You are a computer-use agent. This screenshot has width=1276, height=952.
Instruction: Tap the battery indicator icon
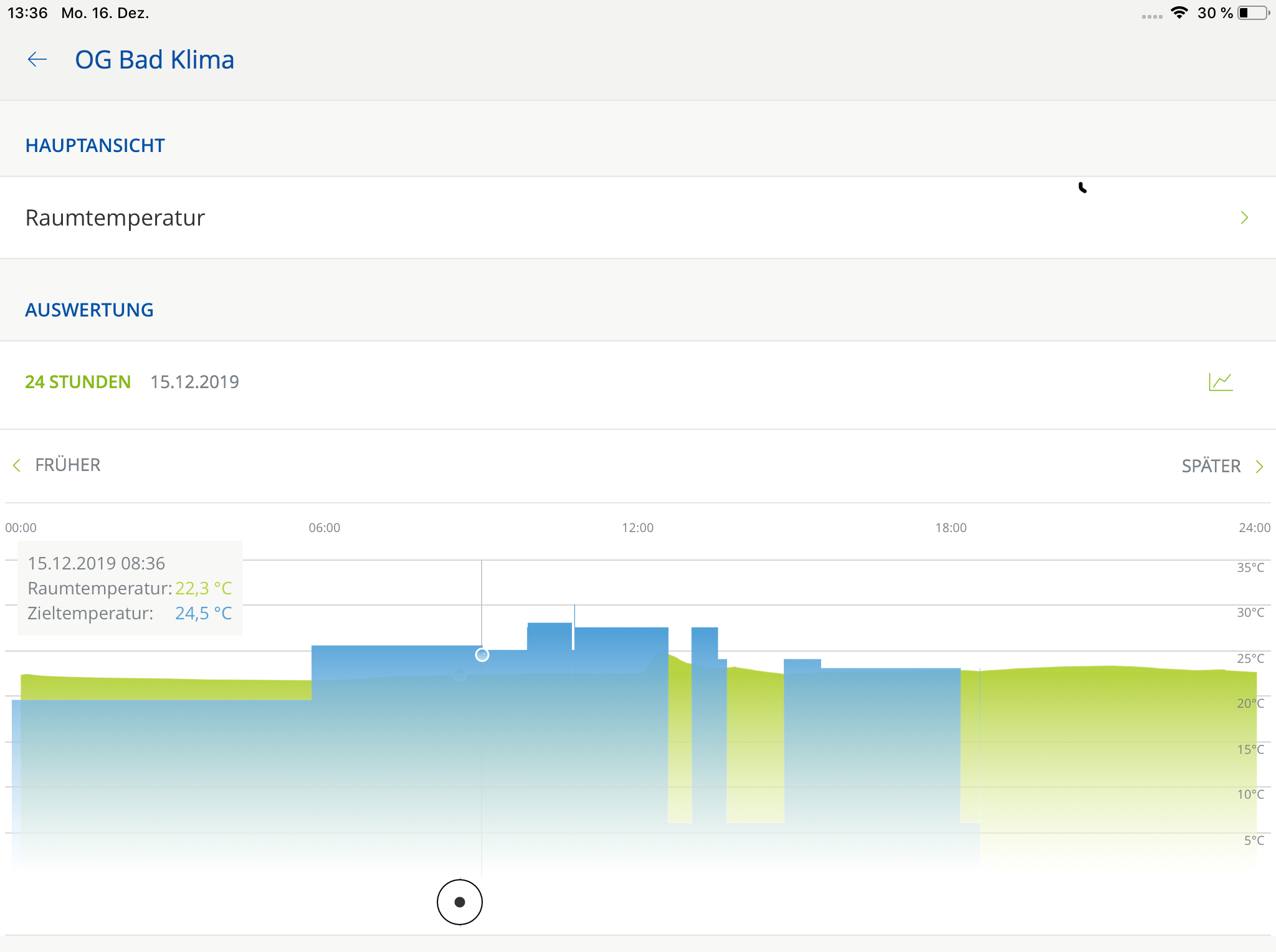1253,13
